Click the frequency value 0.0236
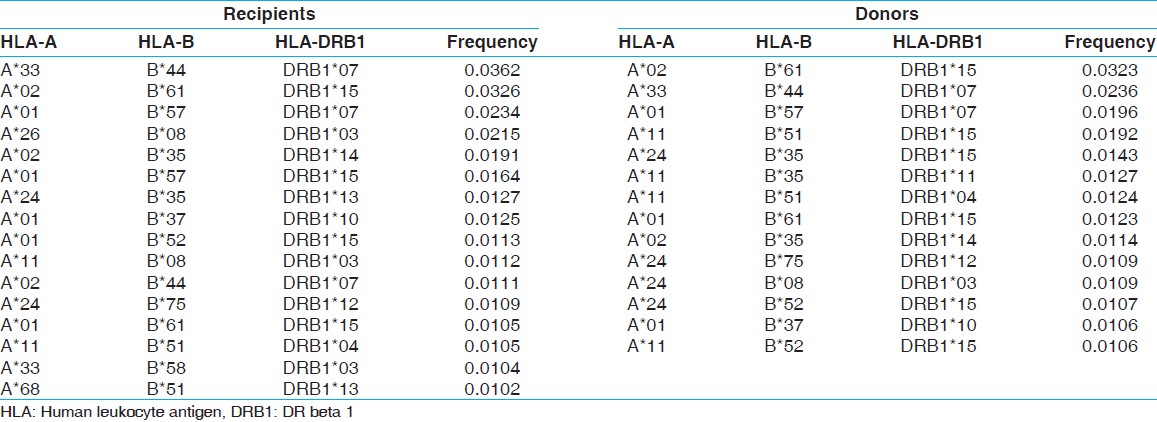1157x422 pixels. (x=1110, y=91)
